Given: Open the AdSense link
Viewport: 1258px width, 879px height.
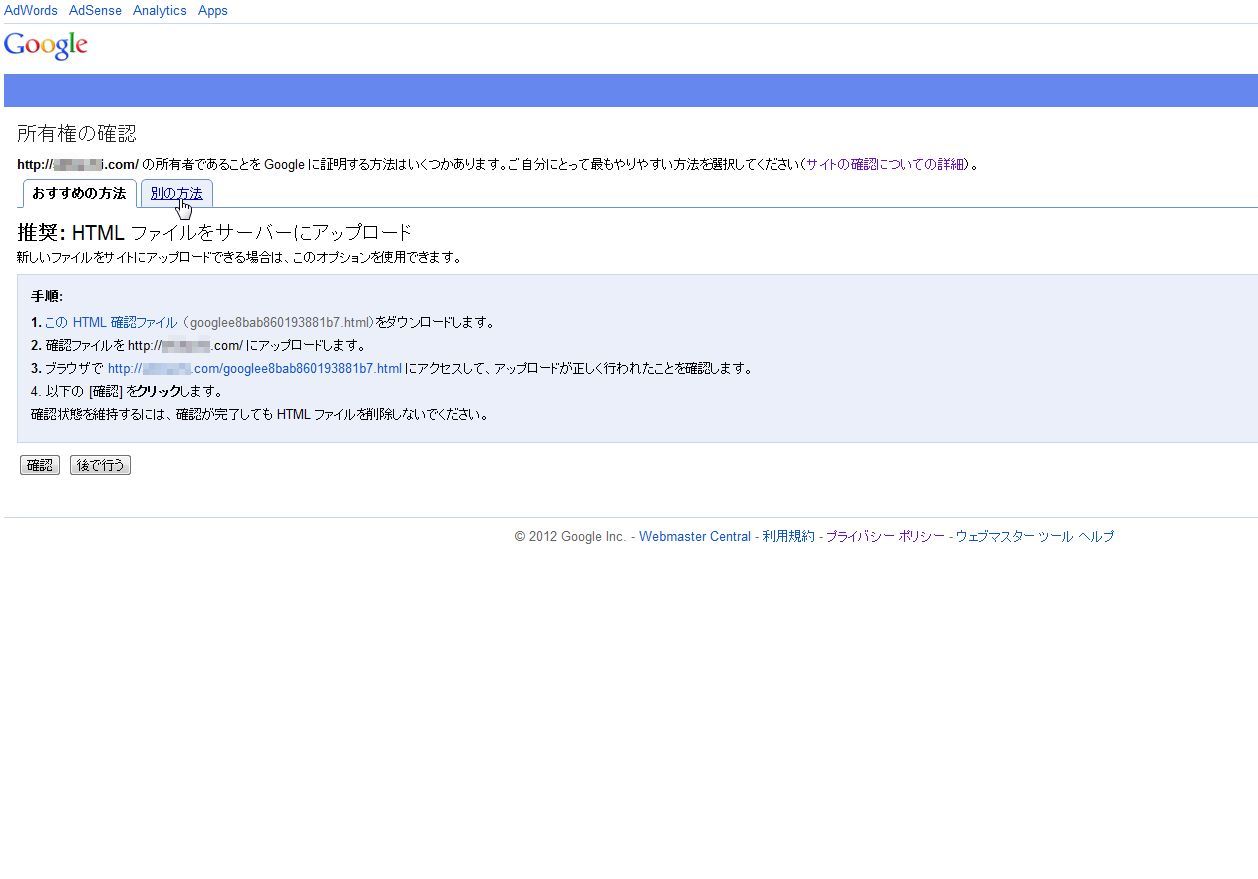Looking at the screenshot, I should pos(95,10).
